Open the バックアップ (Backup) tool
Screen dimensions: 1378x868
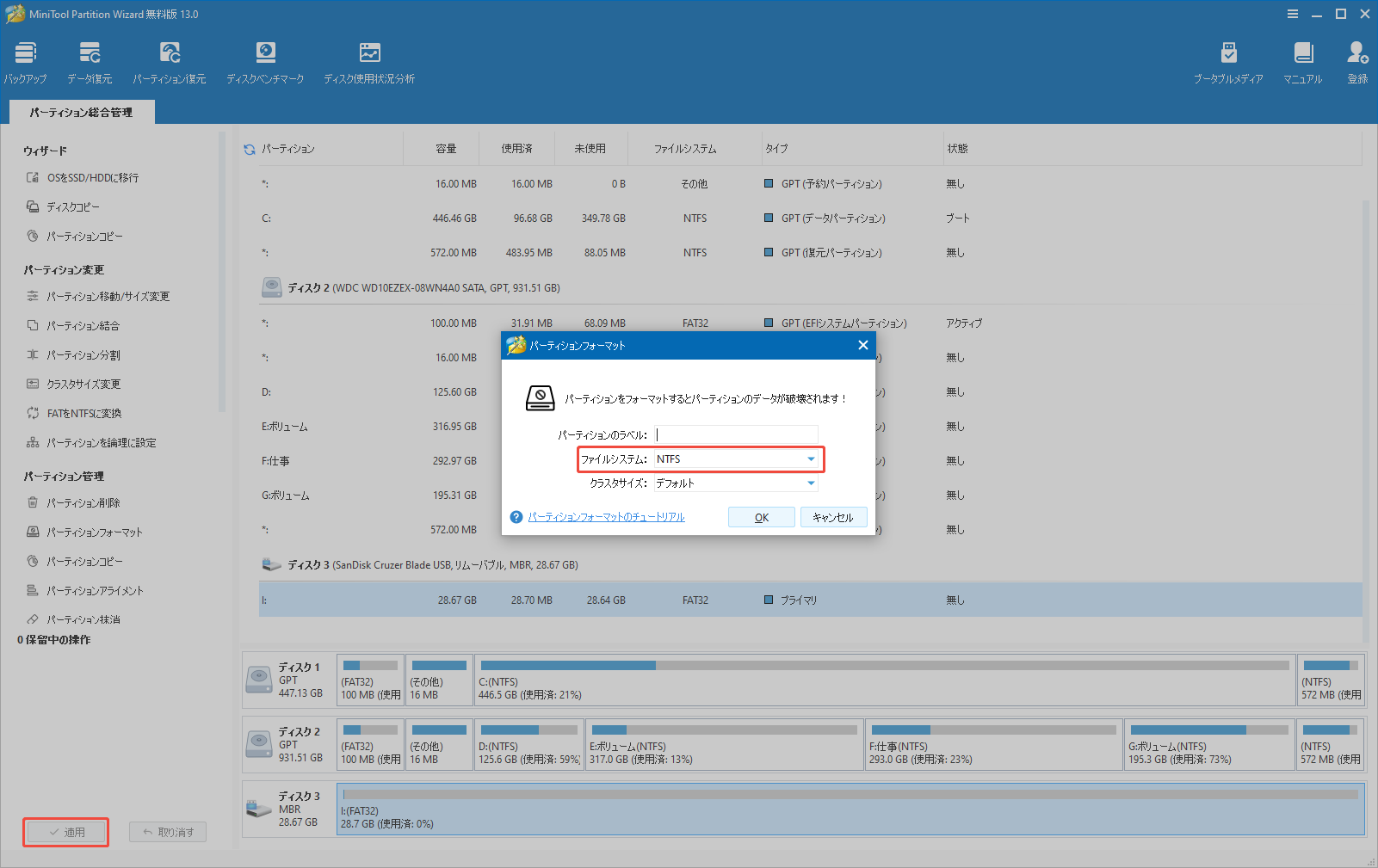point(24,60)
